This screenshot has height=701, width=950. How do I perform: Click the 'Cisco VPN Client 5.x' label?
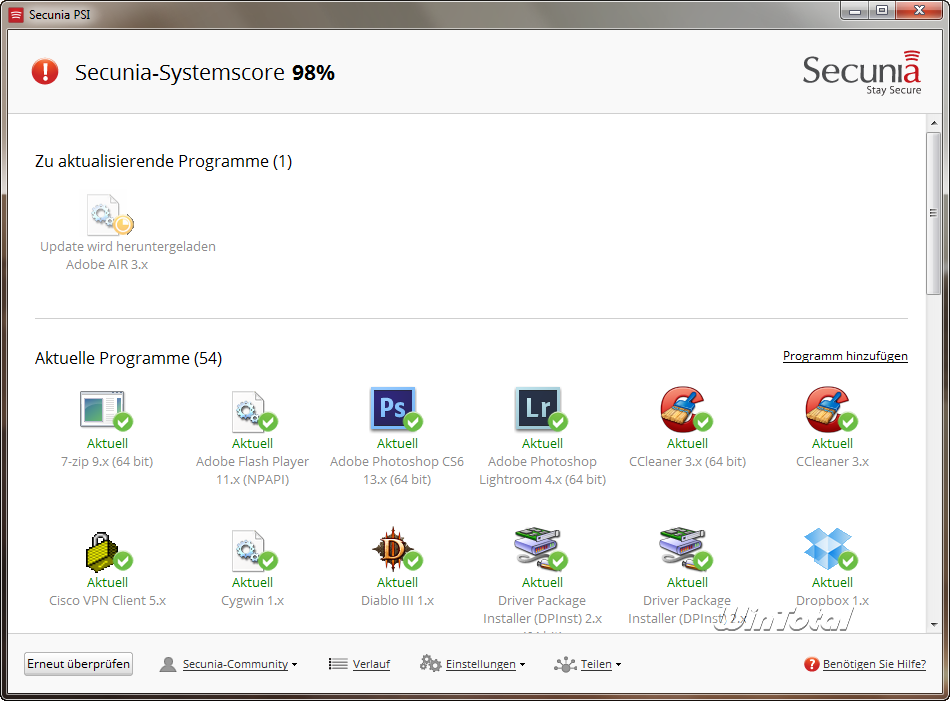click(107, 600)
